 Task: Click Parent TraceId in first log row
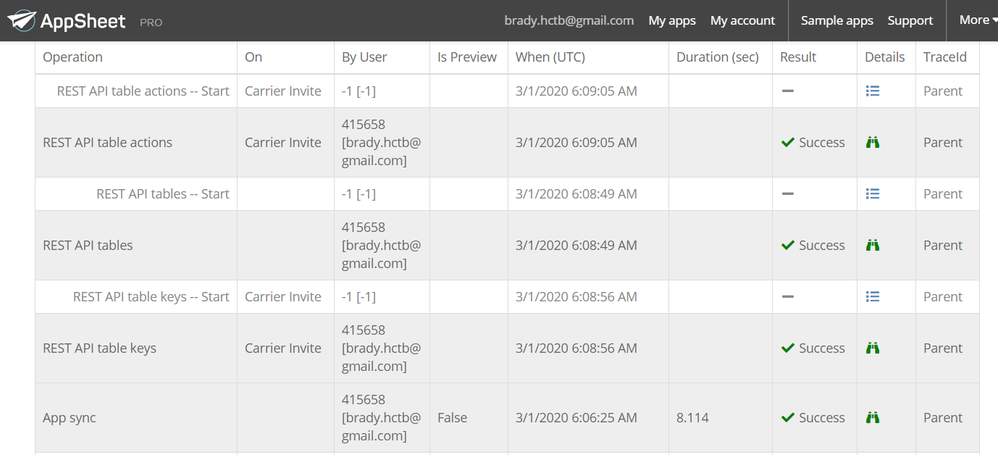pos(942,91)
